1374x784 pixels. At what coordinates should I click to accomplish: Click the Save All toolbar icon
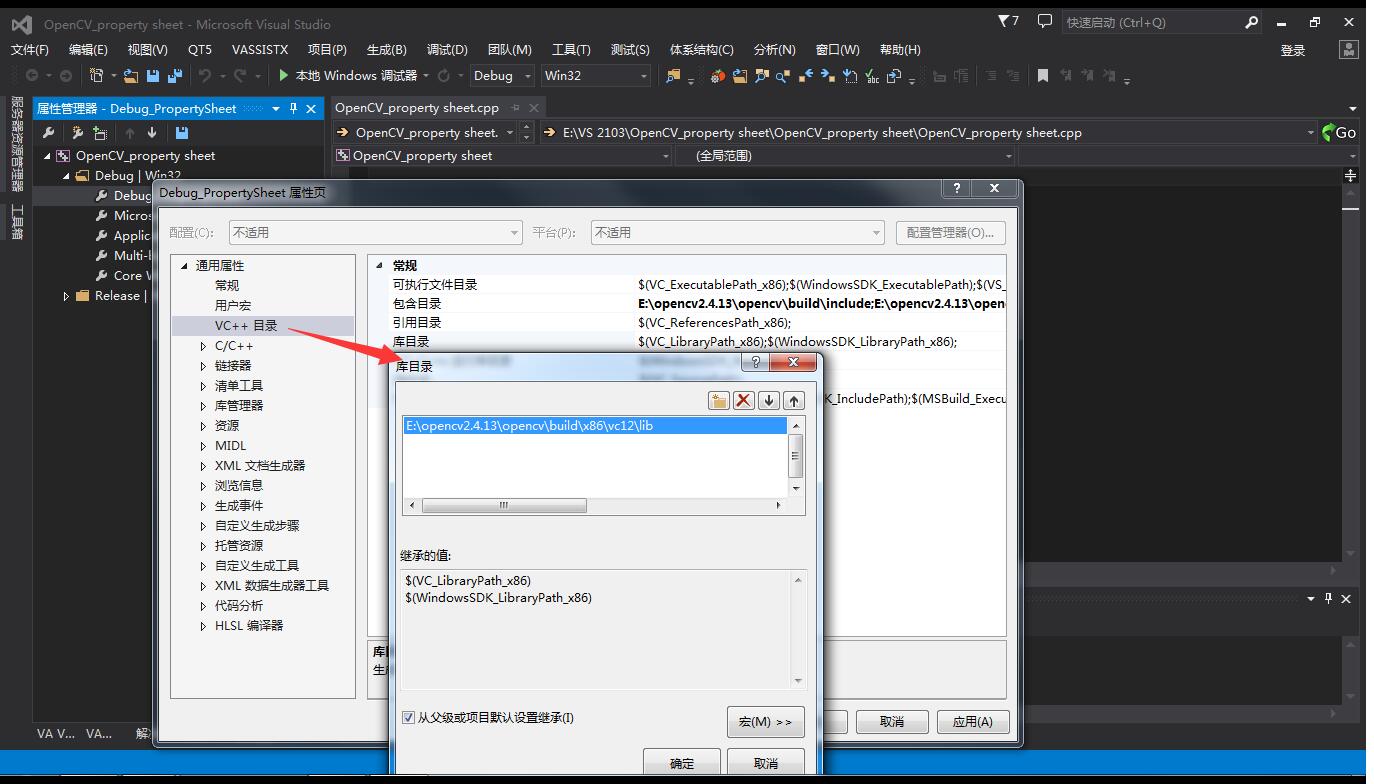(176, 76)
